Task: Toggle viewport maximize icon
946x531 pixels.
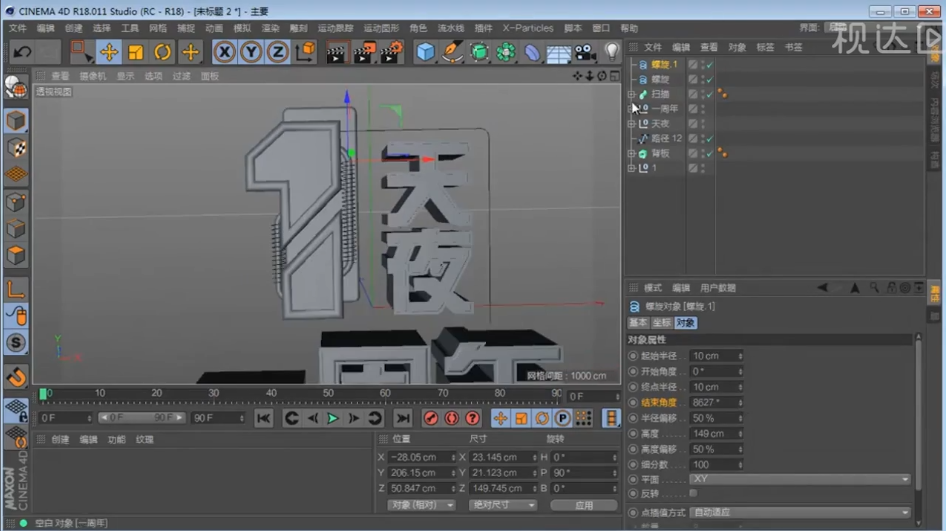Action: [x=614, y=76]
